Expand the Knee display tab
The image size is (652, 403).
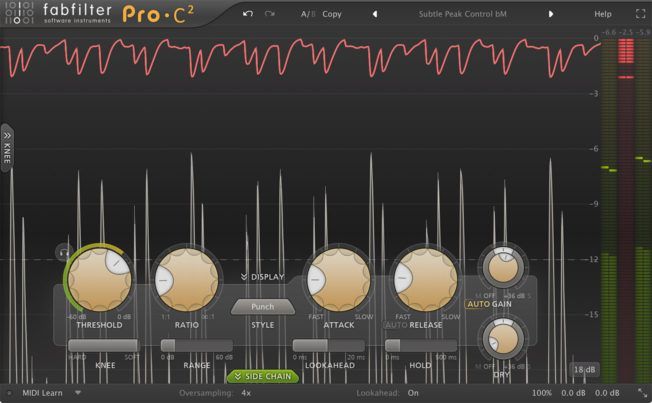click(7, 148)
